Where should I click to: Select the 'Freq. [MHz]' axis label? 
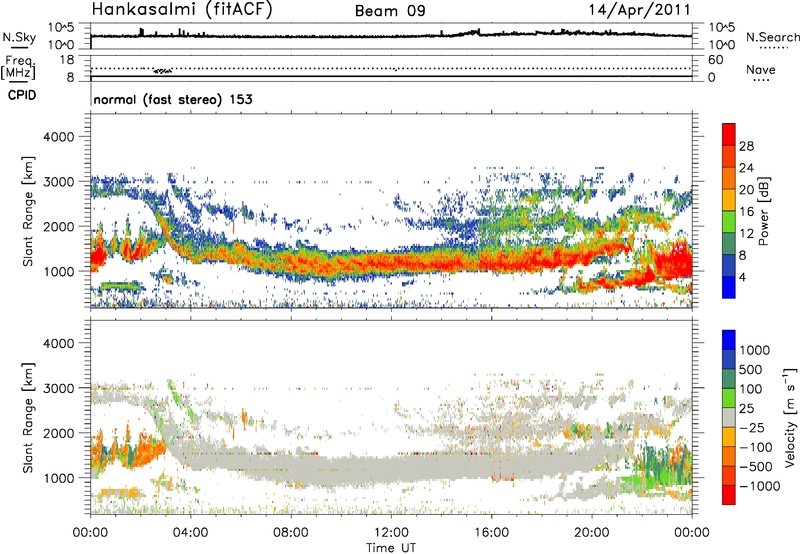[x=19, y=67]
